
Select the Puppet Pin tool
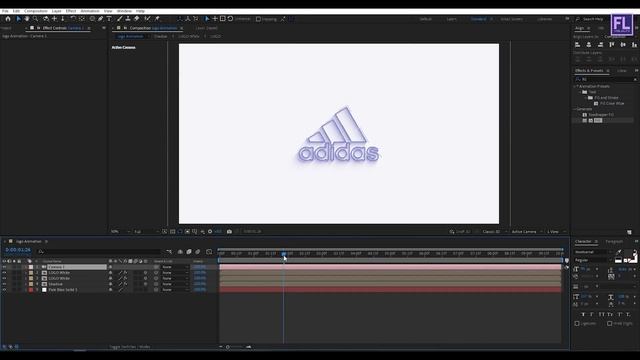157,19
